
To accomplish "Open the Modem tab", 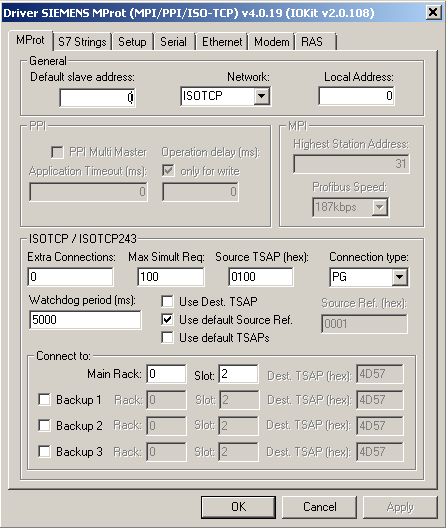I will pos(272,42).
